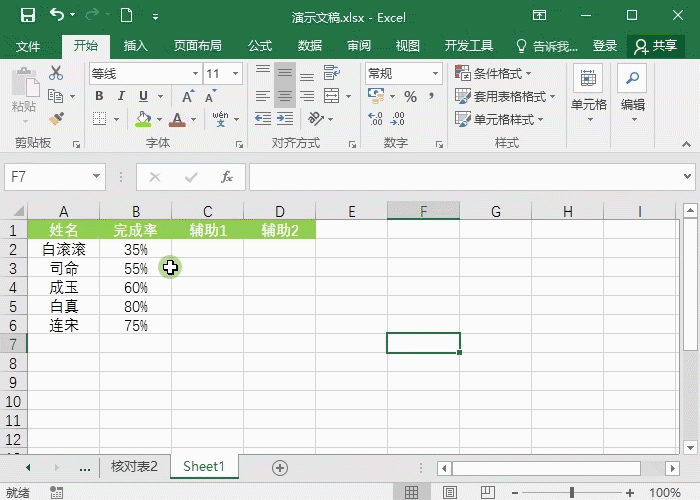
Task: Switch to the 插入 Insert tab
Action: [135, 46]
